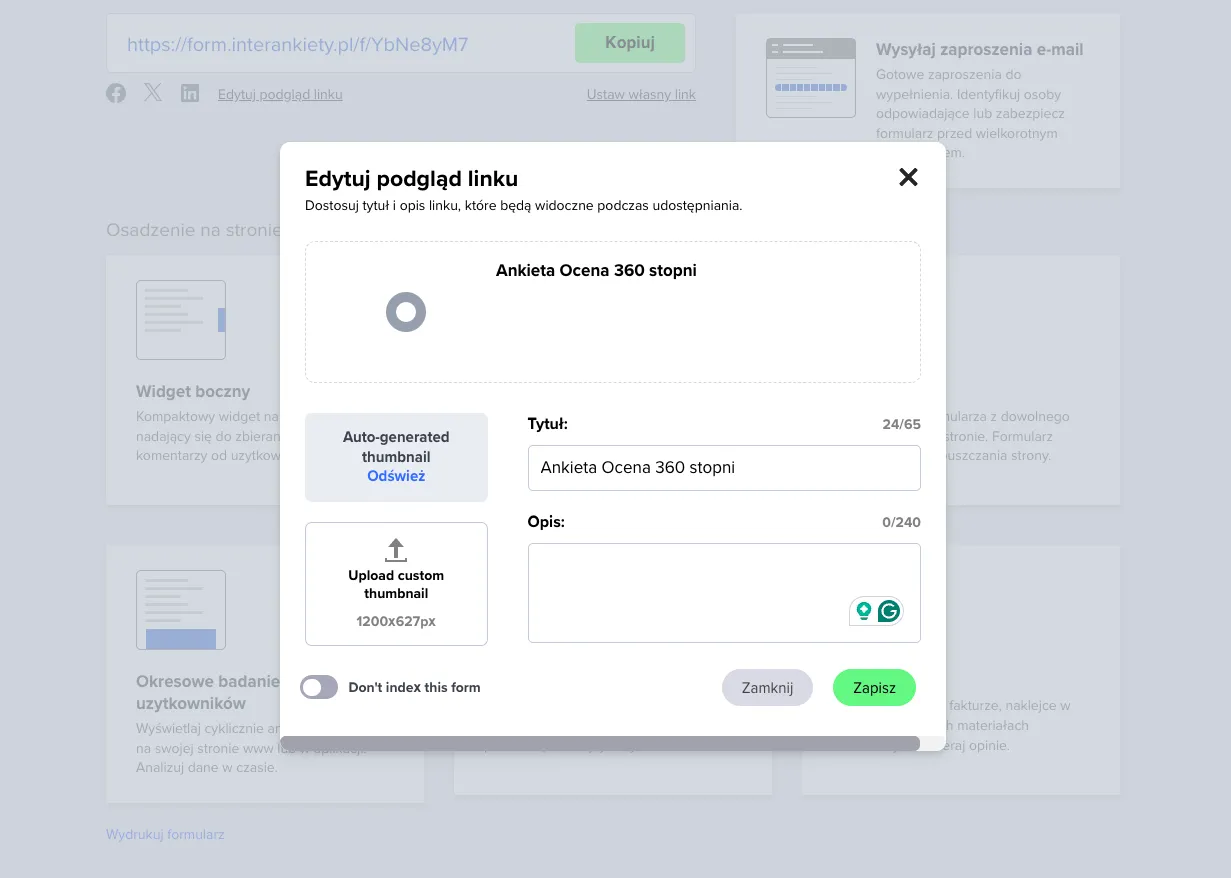Click the Wydrukuj formularz link
1231x878 pixels.
165,834
